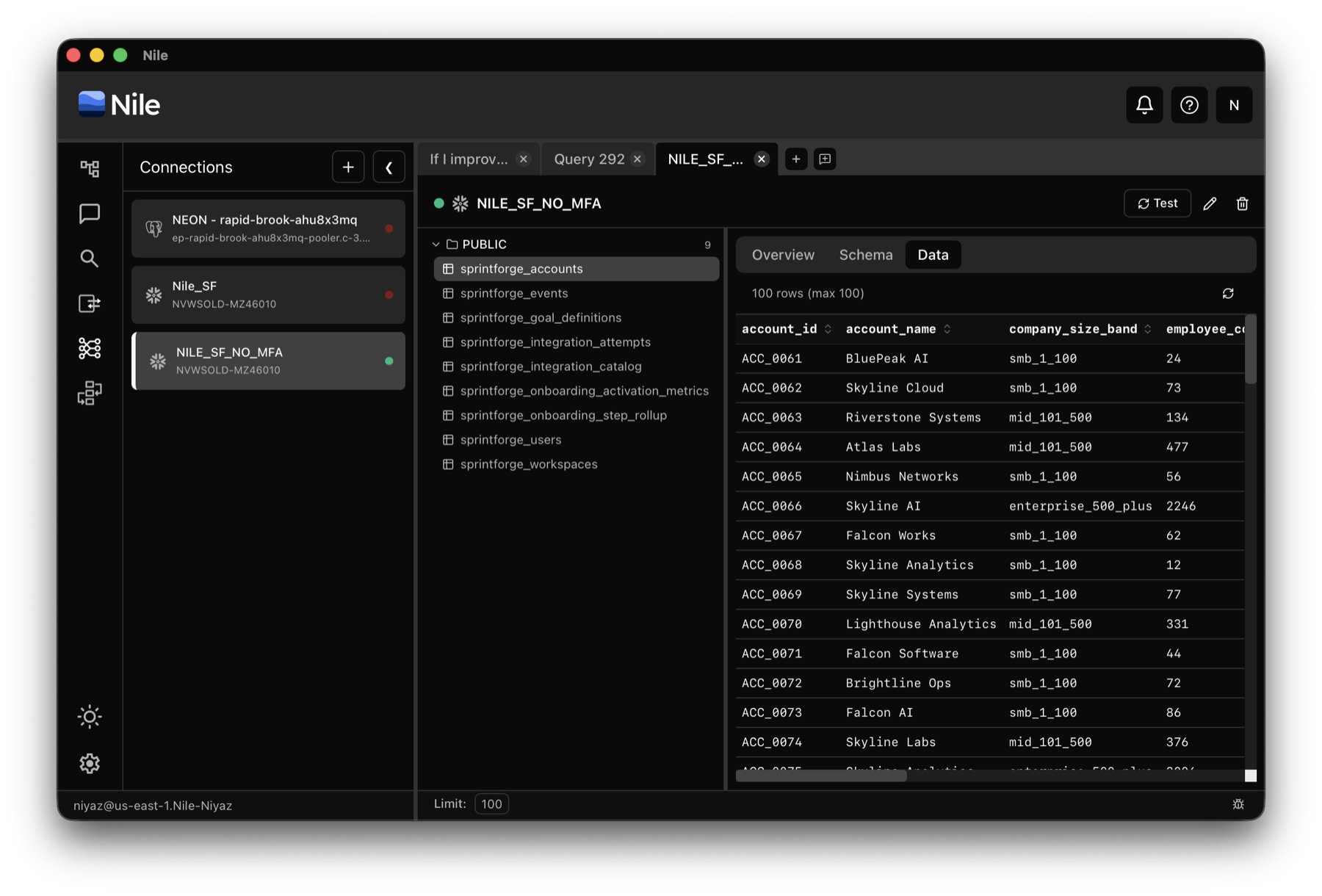Refresh the table data rows

click(x=1228, y=294)
